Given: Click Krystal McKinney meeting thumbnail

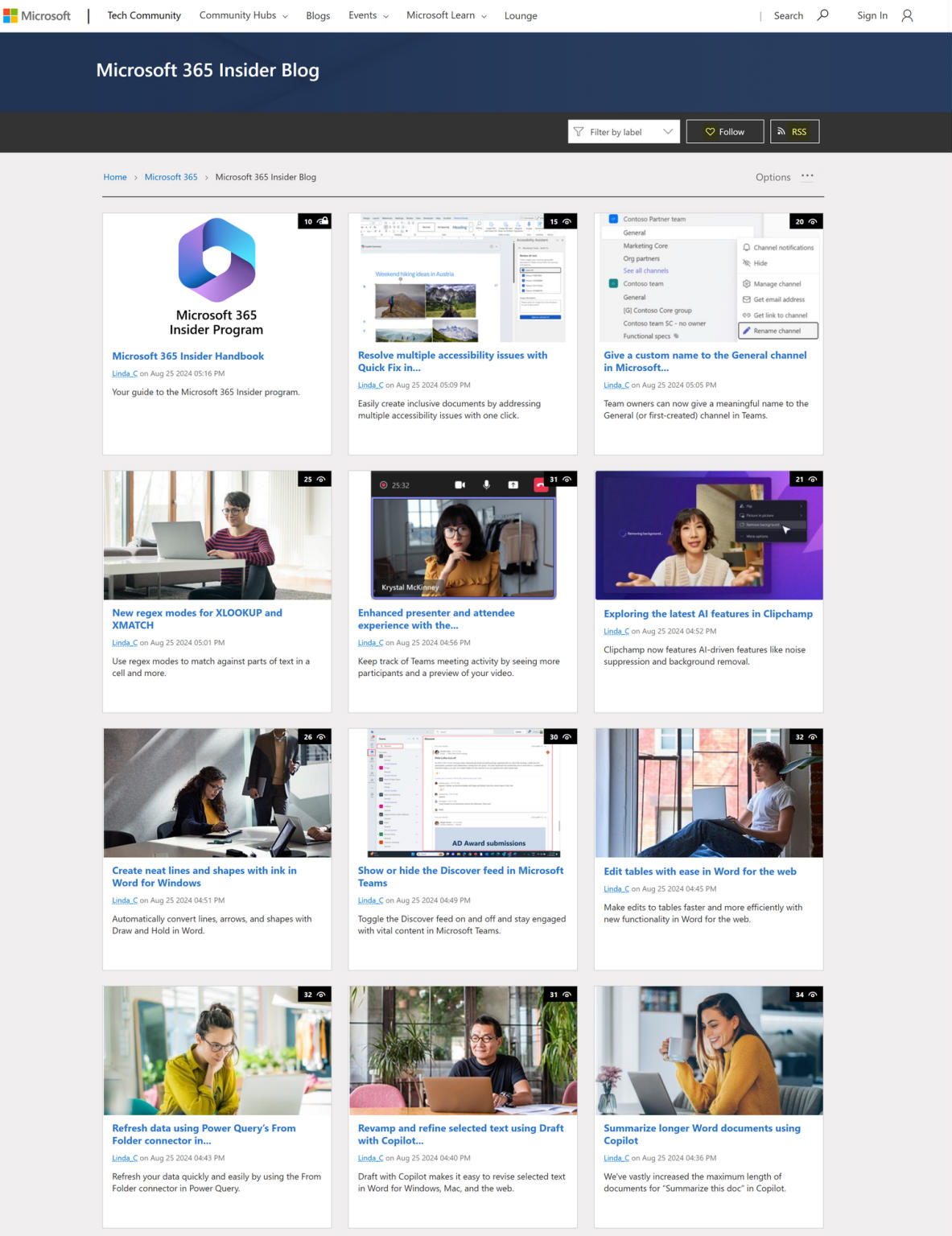Looking at the screenshot, I should [463, 535].
